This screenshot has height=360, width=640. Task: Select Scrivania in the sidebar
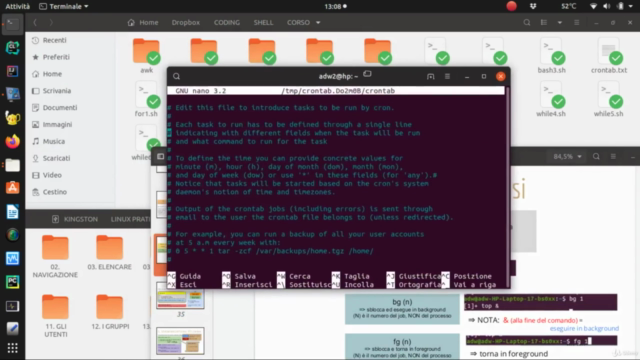[x=57, y=91]
